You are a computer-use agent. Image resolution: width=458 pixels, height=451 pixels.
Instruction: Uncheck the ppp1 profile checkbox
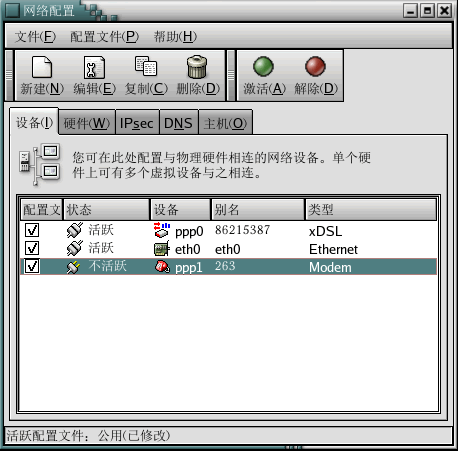[32, 266]
